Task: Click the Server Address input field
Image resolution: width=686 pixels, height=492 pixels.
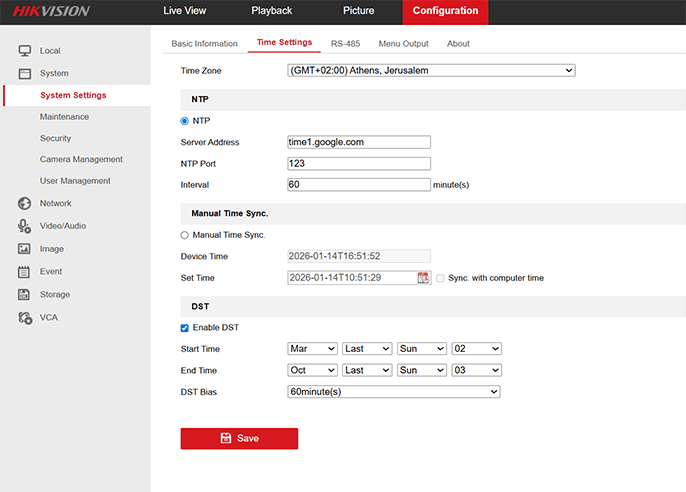Action: point(358,142)
